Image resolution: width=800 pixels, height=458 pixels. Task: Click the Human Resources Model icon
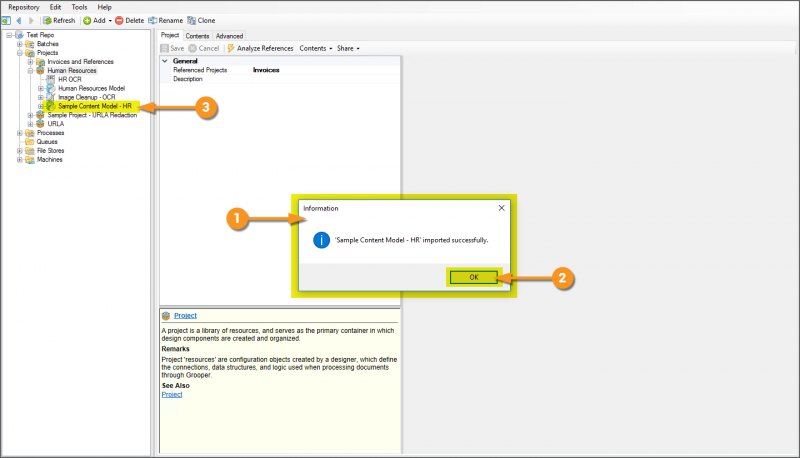[x=51, y=88]
